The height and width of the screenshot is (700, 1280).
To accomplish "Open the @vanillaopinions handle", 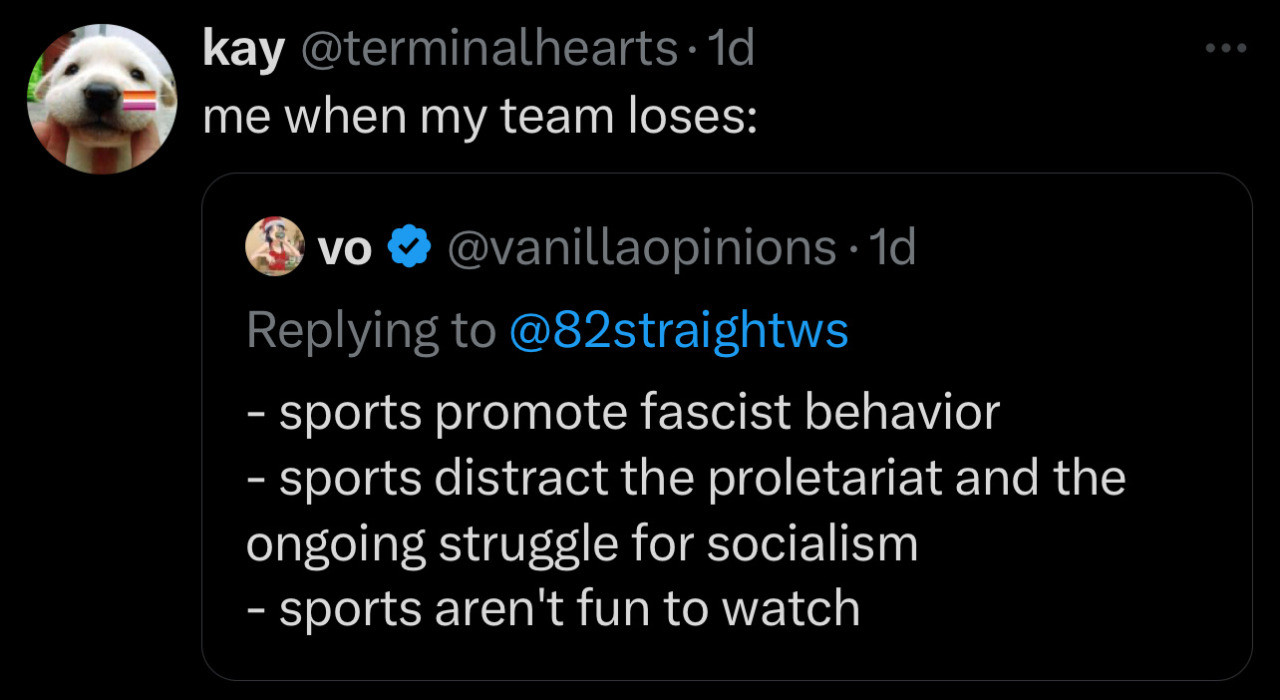I will (641, 247).
